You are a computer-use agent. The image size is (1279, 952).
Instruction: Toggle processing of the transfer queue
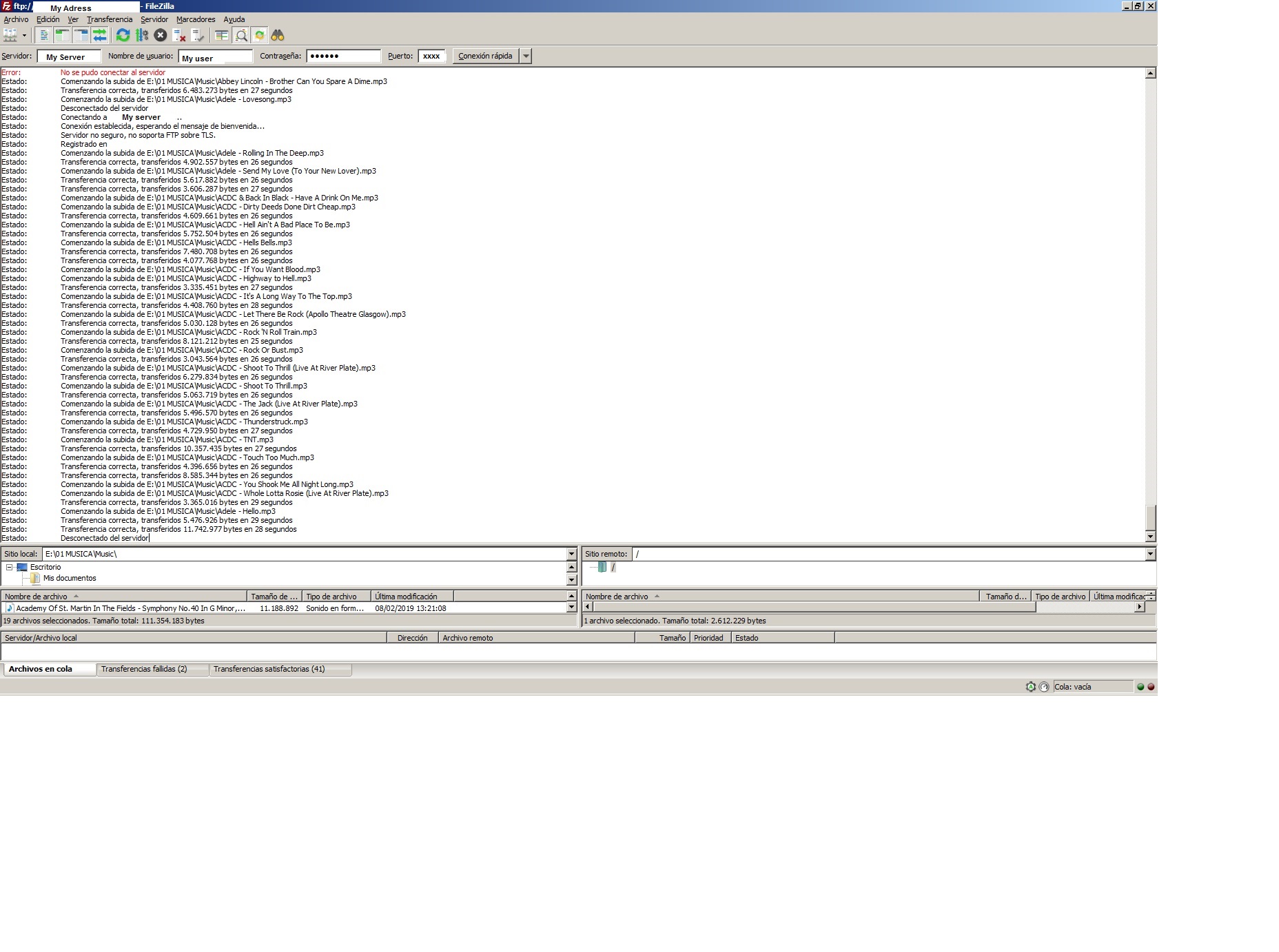[141, 35]
